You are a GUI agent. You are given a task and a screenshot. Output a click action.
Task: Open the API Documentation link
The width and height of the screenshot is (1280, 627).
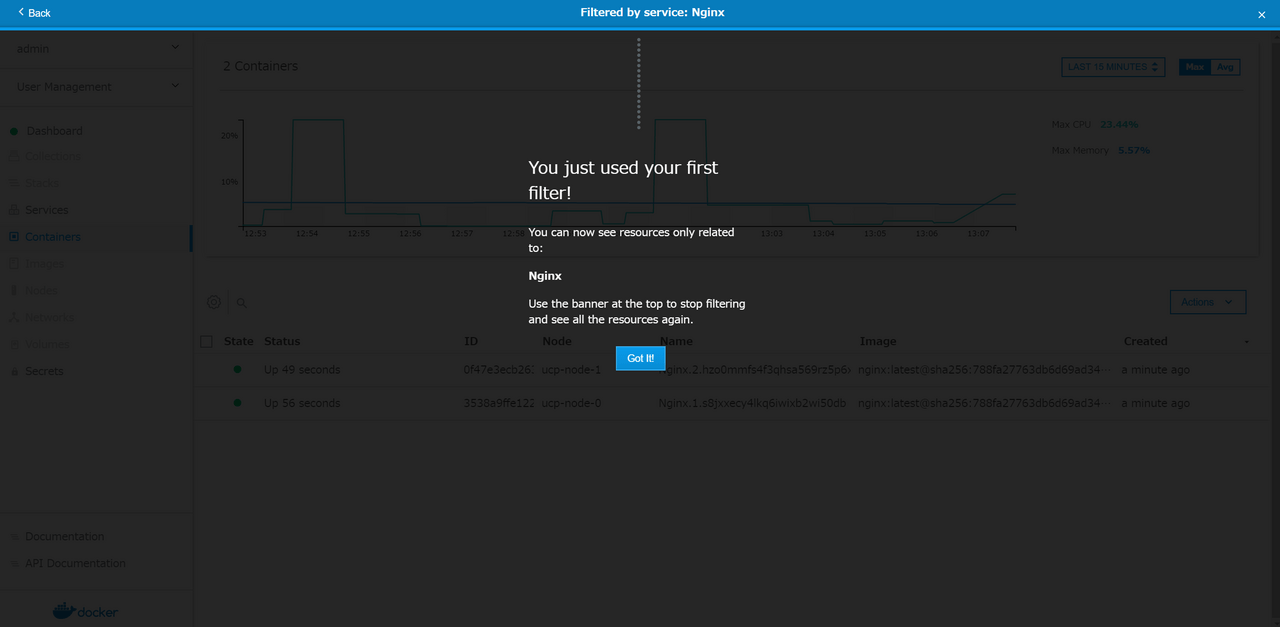[x=76, y=564]
